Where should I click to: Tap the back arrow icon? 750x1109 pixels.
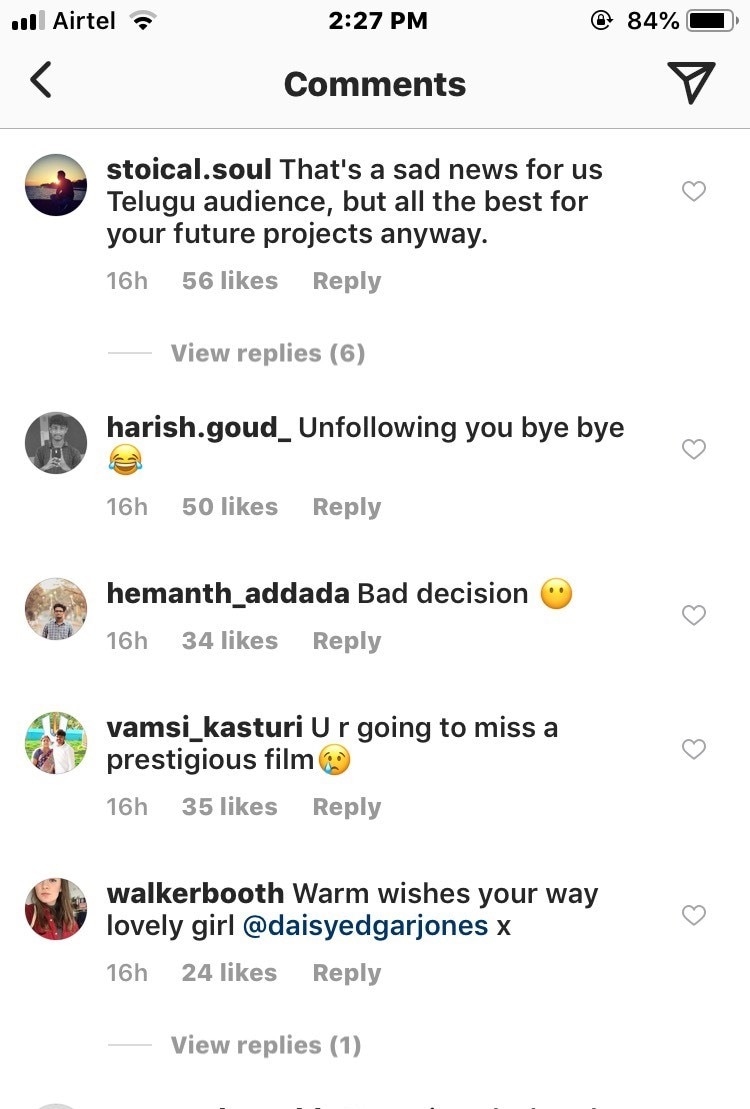click(x=41, y=81)
